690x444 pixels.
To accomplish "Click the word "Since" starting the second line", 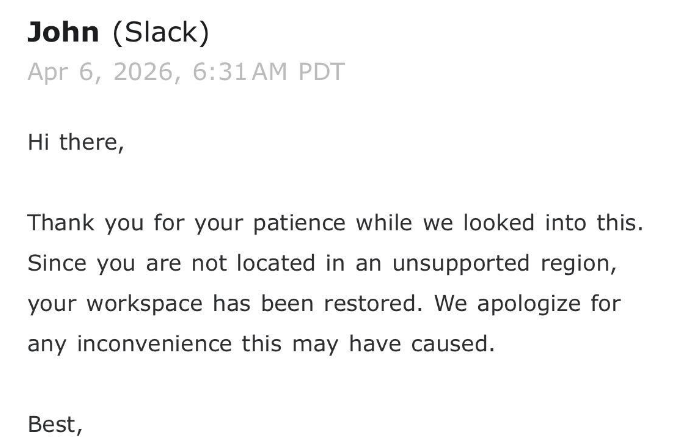I will [57, 264].
